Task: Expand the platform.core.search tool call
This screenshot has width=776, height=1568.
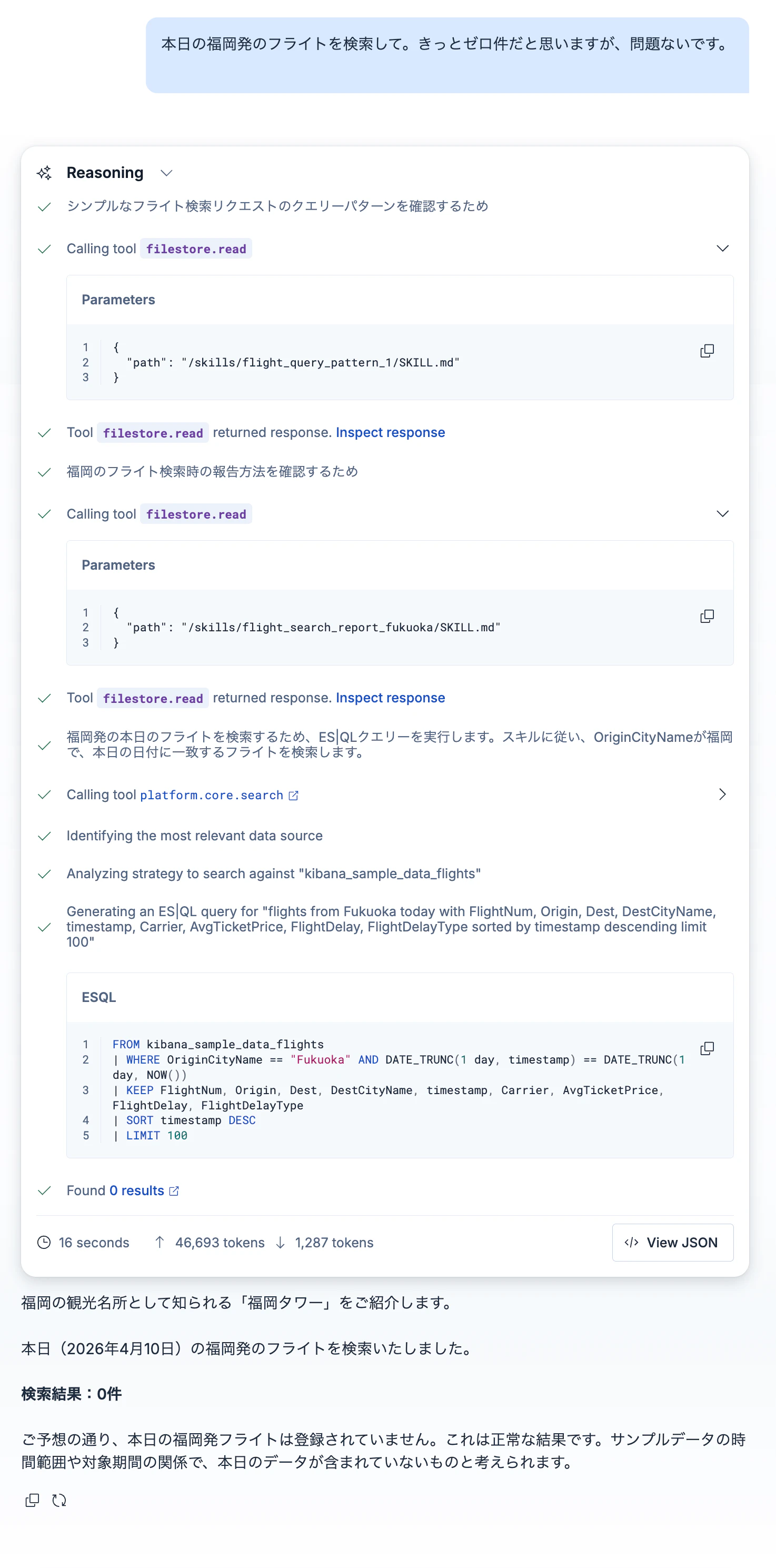Action: coord(722,795)
